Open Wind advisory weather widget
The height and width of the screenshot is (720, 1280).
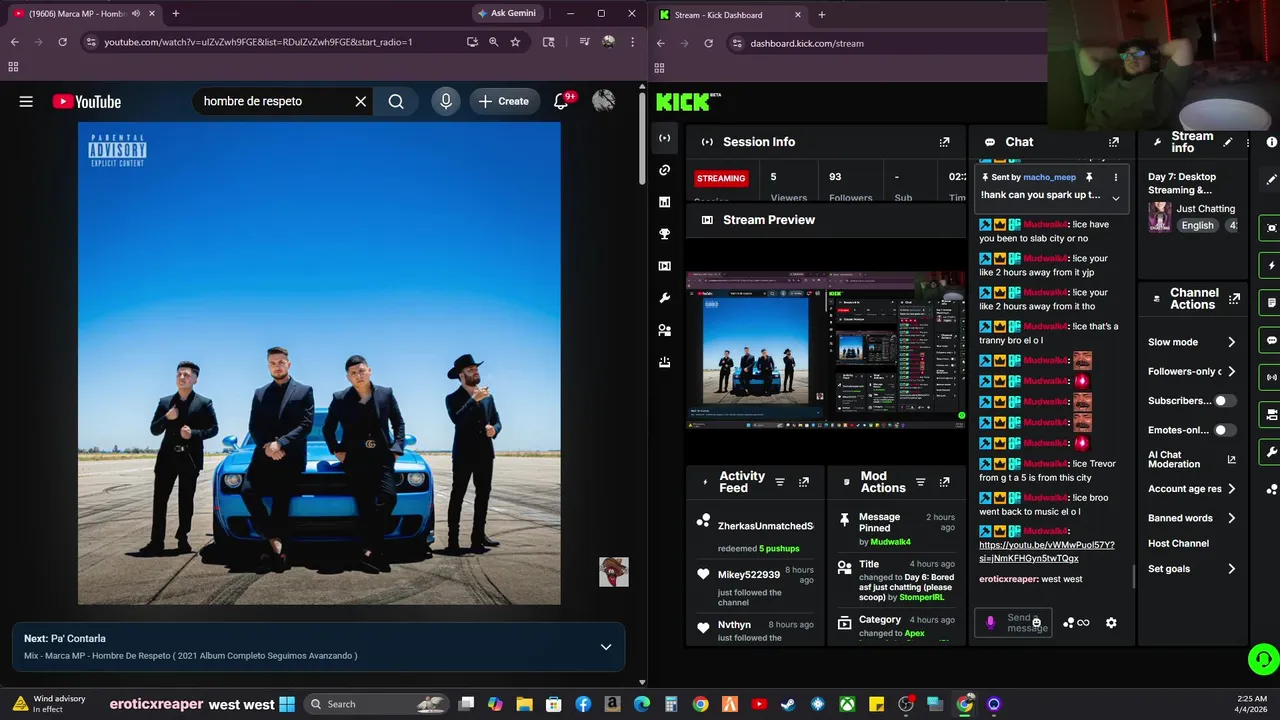point(48,704)
